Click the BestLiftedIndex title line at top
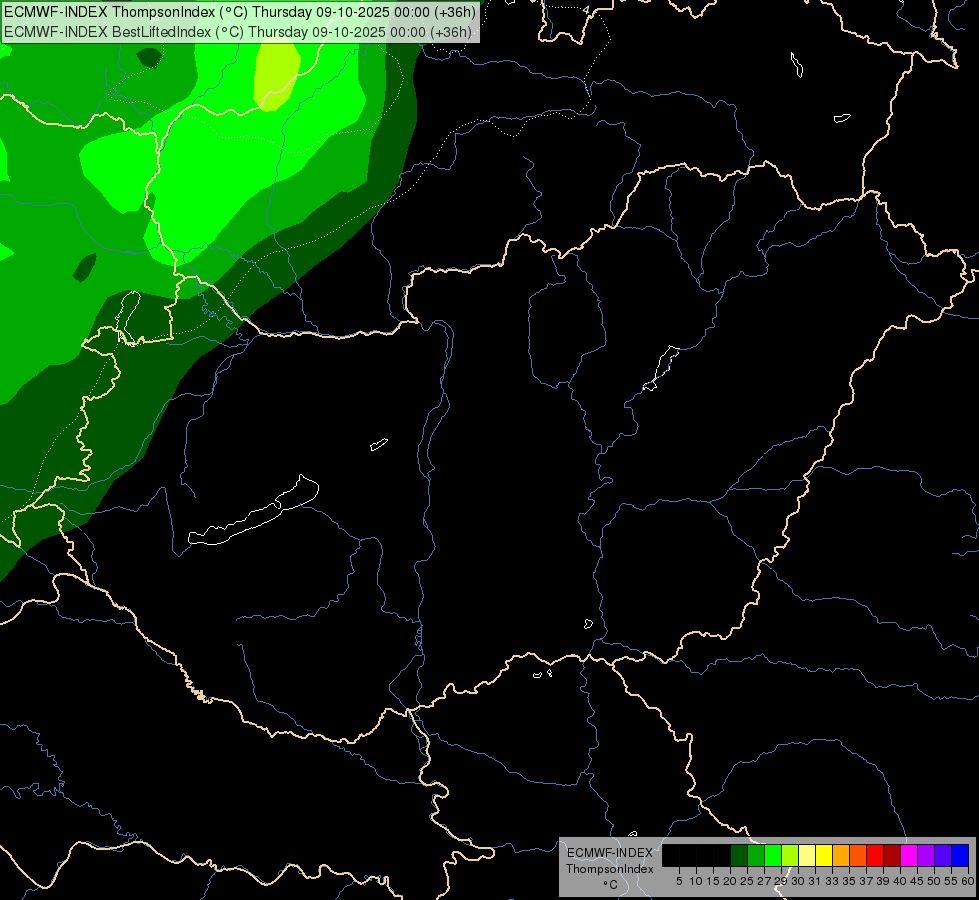Viewport: 979px width, 900px height. point(237,32)
